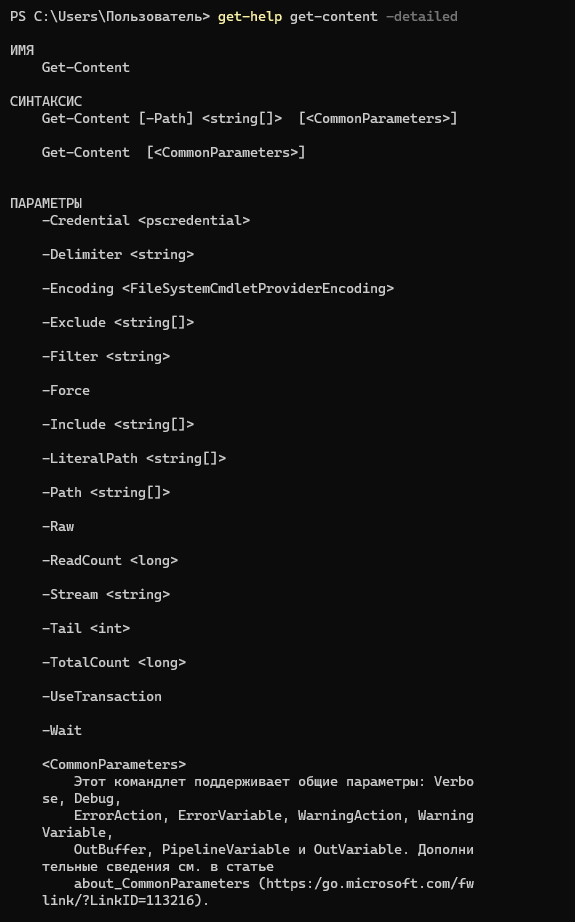
Task: Click the СИНТАКСИС section heading
Action: click(x=46, y=101)
